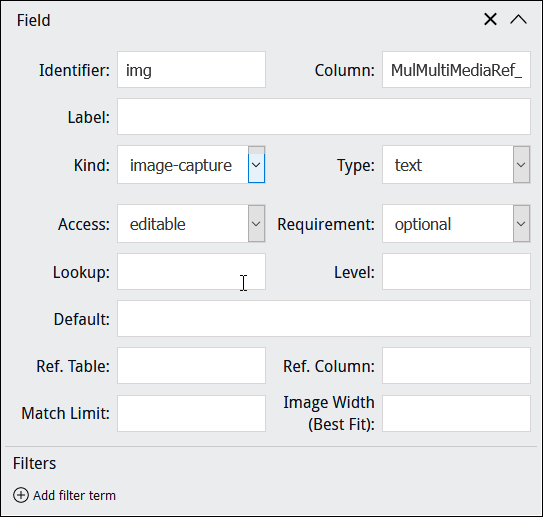Expand the Access dropdown arrow
The width and height of the screenshot is (543, 517).
coord(257,224)
